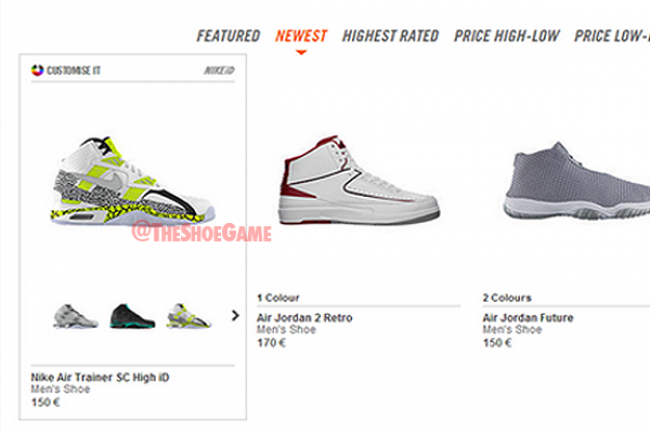Open the Air Jordan 2 Retro shoe image
This screenshot has width=650, height=433.
[359, 180]
